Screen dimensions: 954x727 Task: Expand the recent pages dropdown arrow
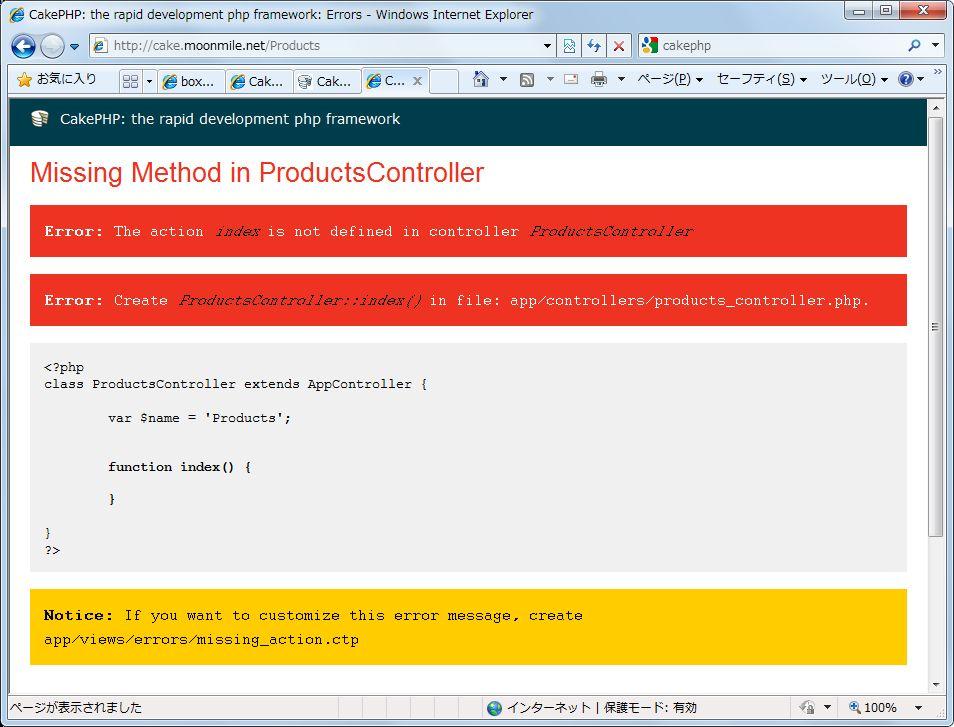point(74,47)
